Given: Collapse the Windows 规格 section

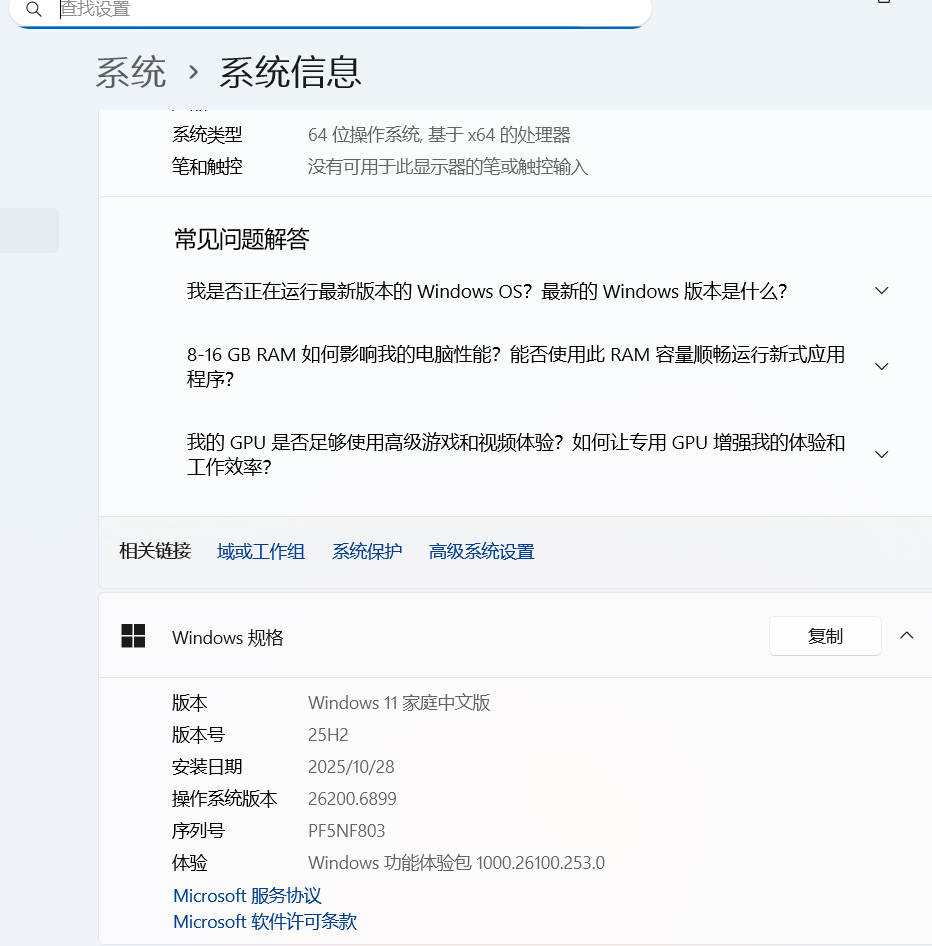Looking at the screenshot, I should click(x=906, y=635).
